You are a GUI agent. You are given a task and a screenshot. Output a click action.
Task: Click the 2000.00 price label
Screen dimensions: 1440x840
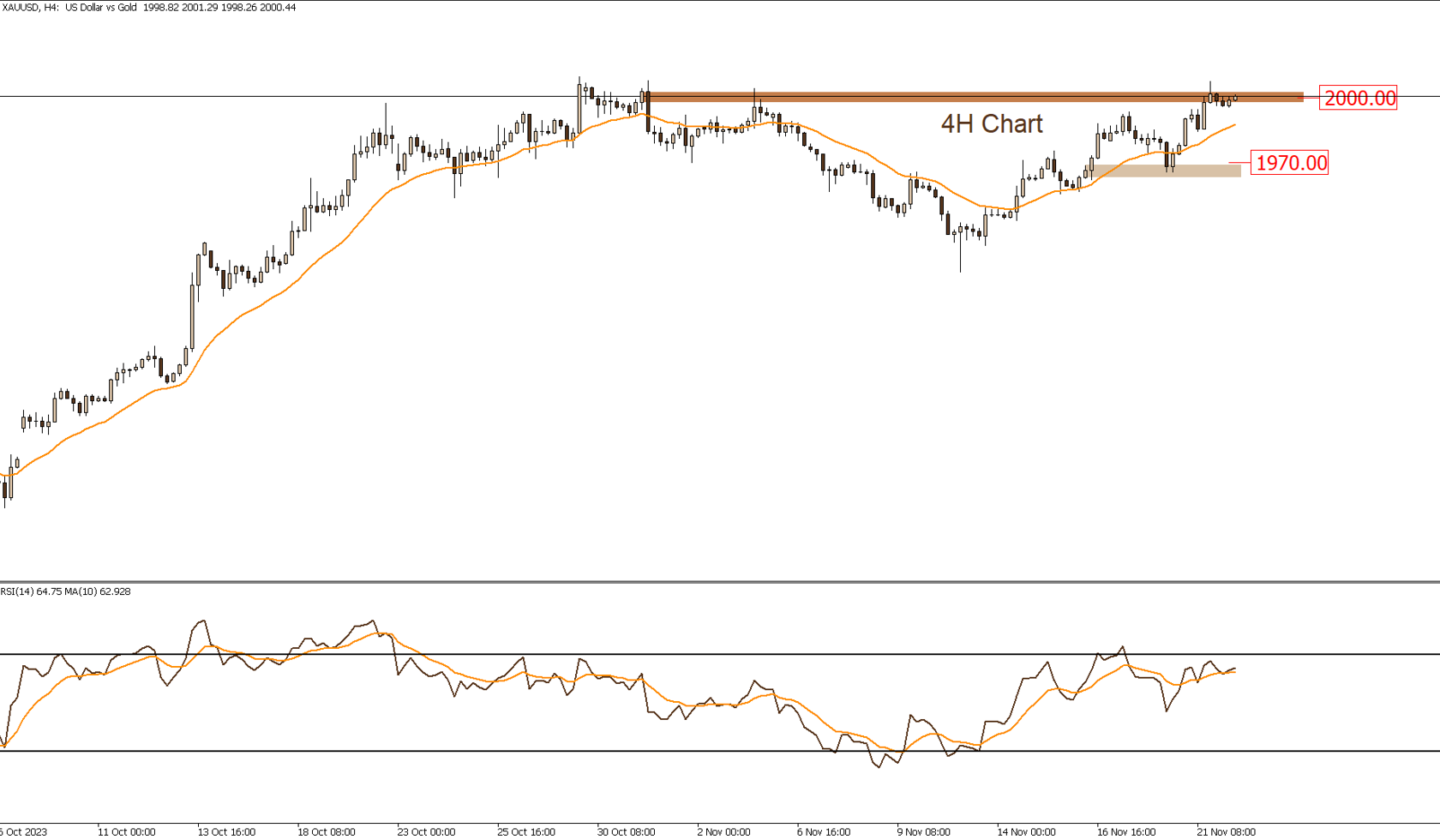tap(1359, 98)
